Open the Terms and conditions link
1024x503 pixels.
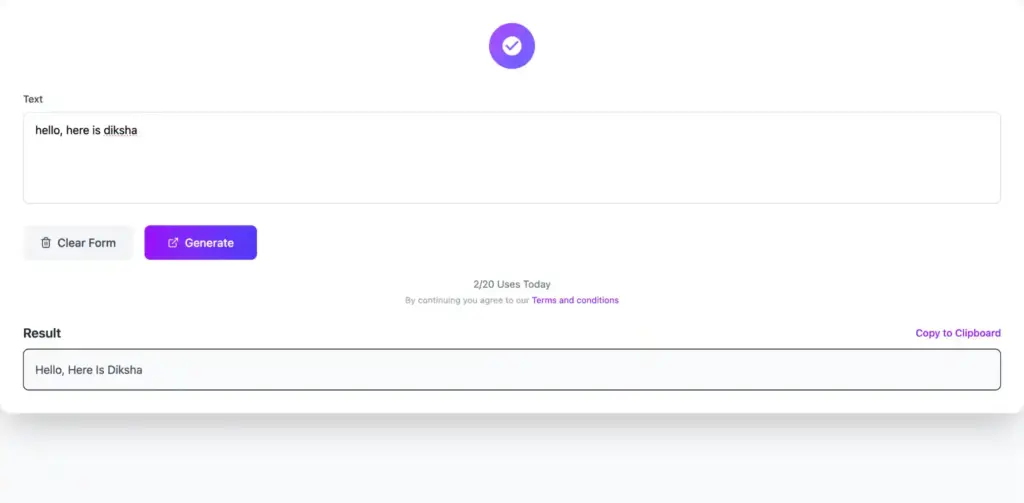click(575, 300)
